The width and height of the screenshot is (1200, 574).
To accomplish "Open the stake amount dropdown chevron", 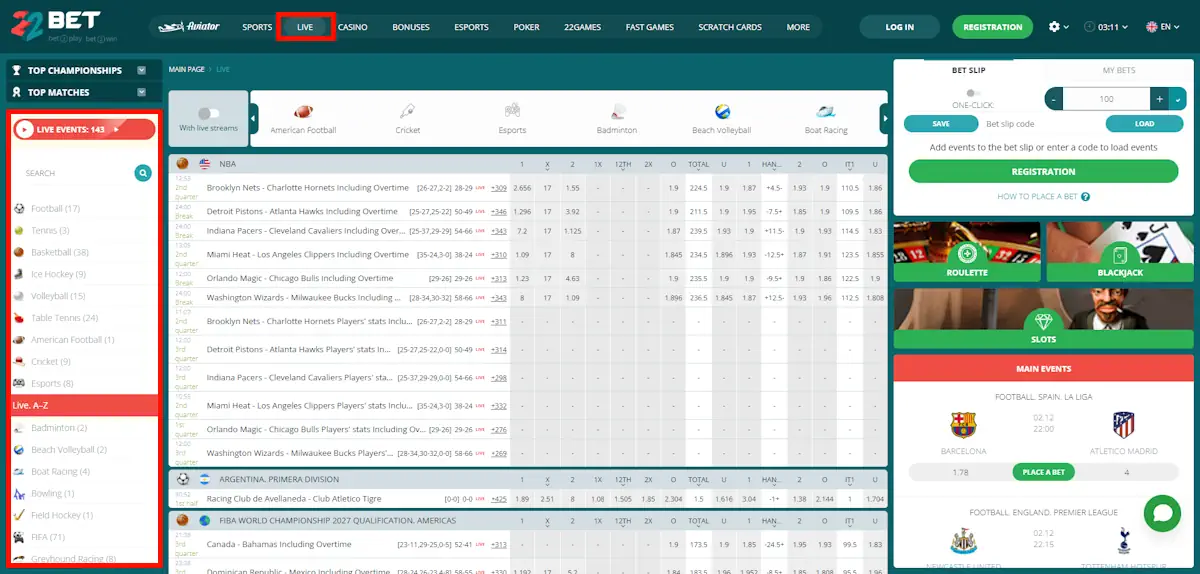I will click(x=1178, y=99).
